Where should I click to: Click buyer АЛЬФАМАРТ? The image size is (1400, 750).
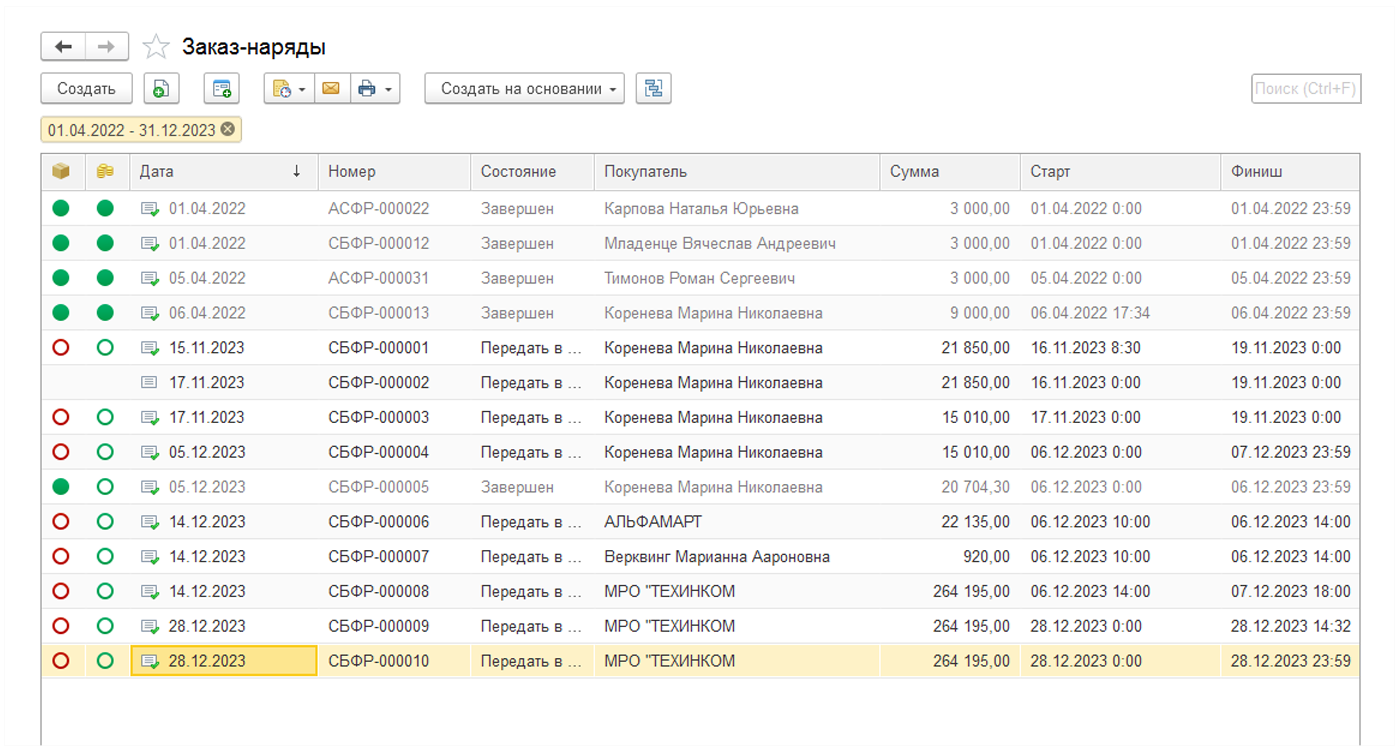click(653, 522)
